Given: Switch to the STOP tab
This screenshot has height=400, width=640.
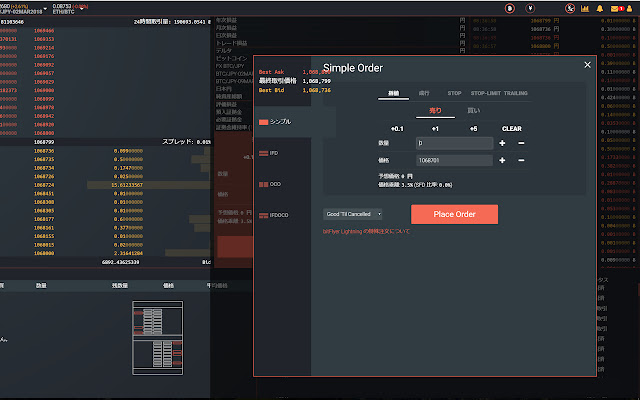Looking at the screenshot, I should pyautogui.click(x=454, y=93).
